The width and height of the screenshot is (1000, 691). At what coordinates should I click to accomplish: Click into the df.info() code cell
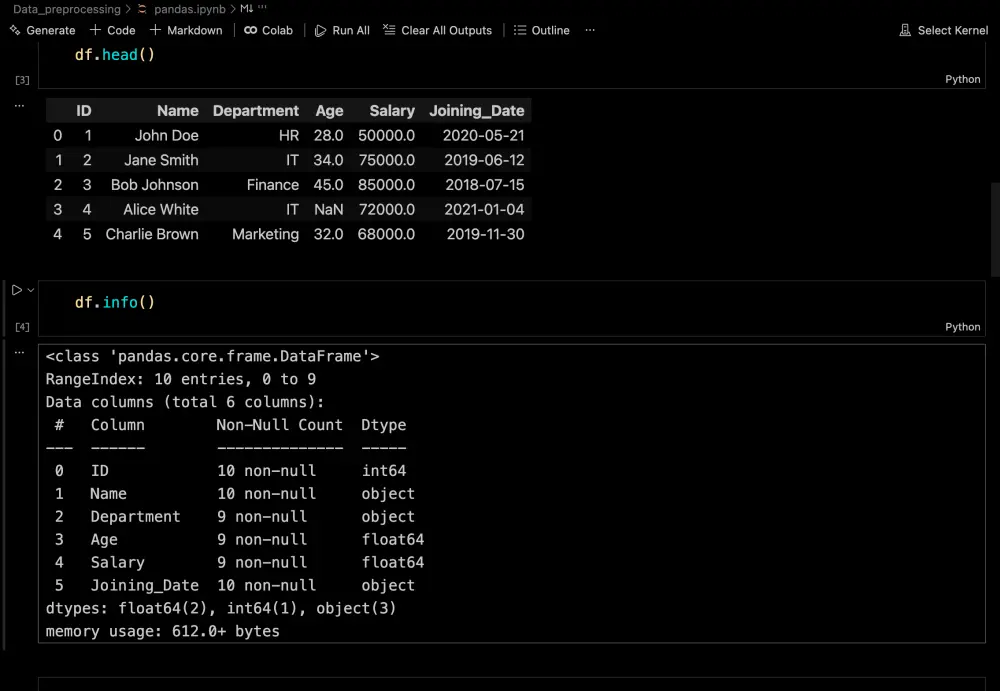click(x=511, y=308)
